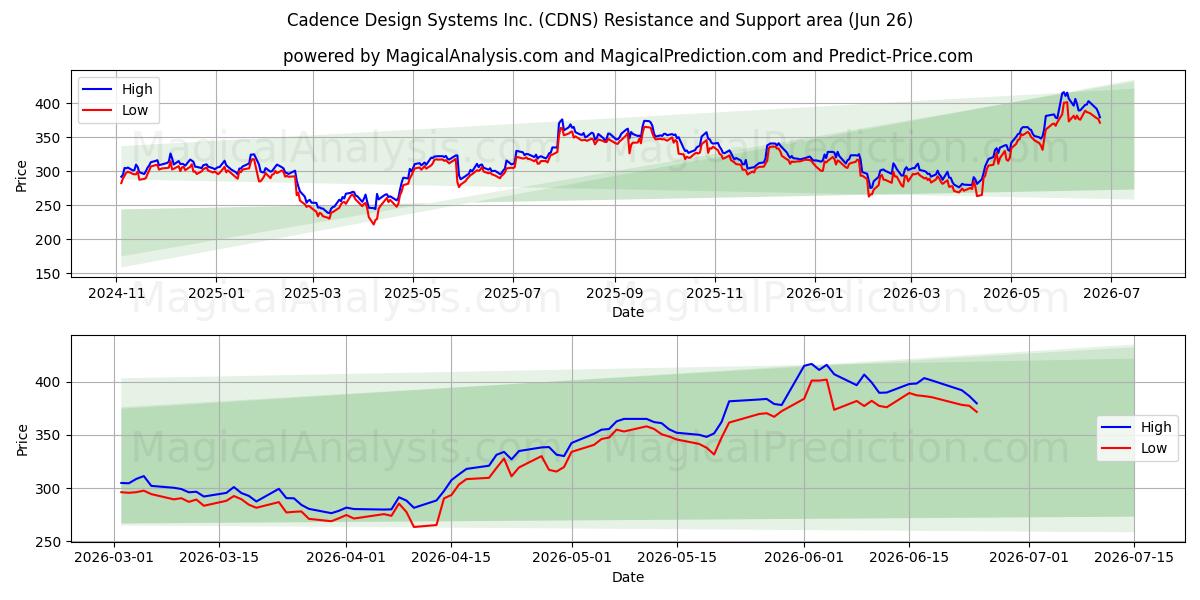Viewport: 1200px width, 600px height.
Task: Click 'High' in the top chart legend
Action: coord(137,89)
